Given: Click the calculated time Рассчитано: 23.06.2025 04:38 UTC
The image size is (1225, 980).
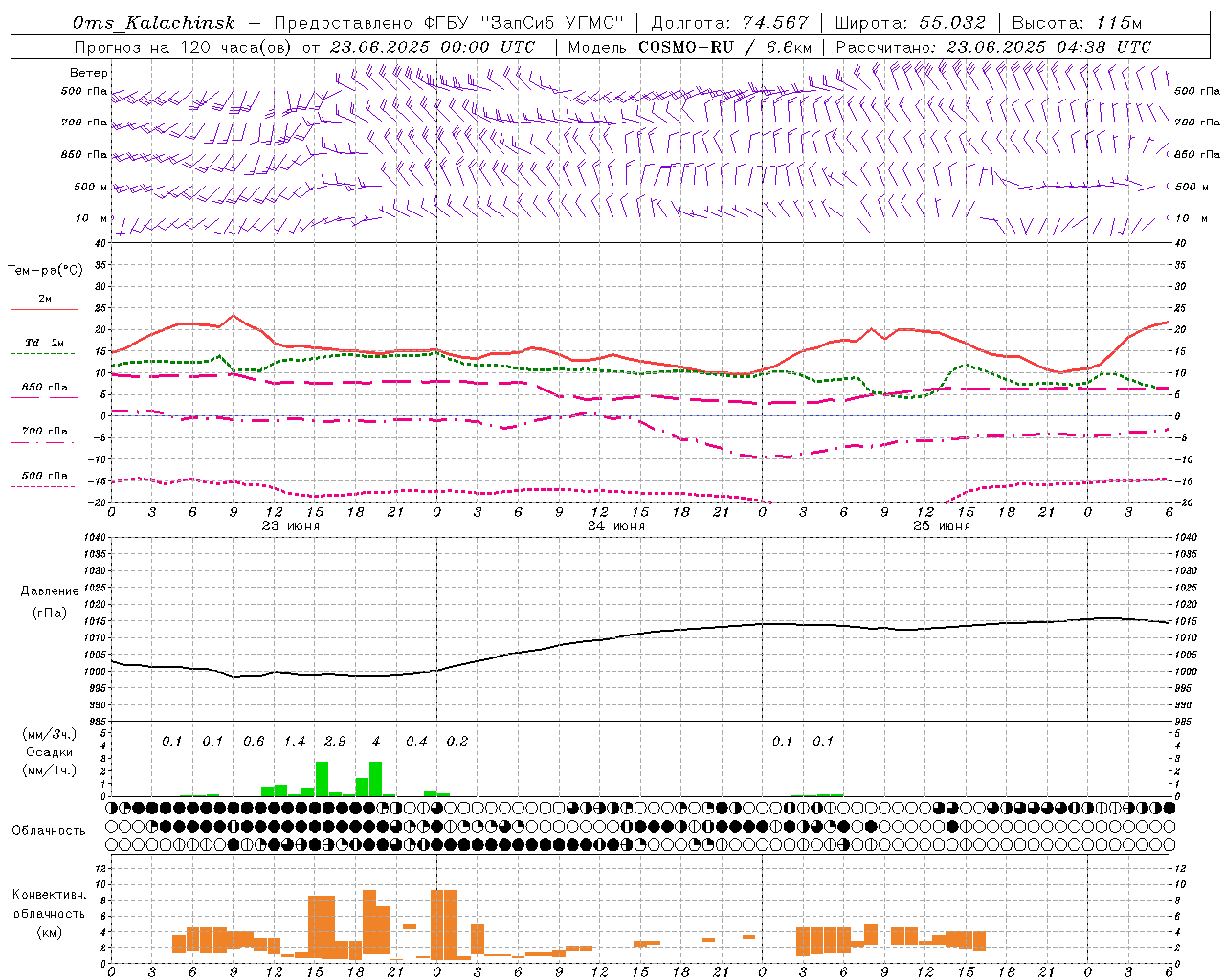Looking at the screenshot, I should click(993, 47).
